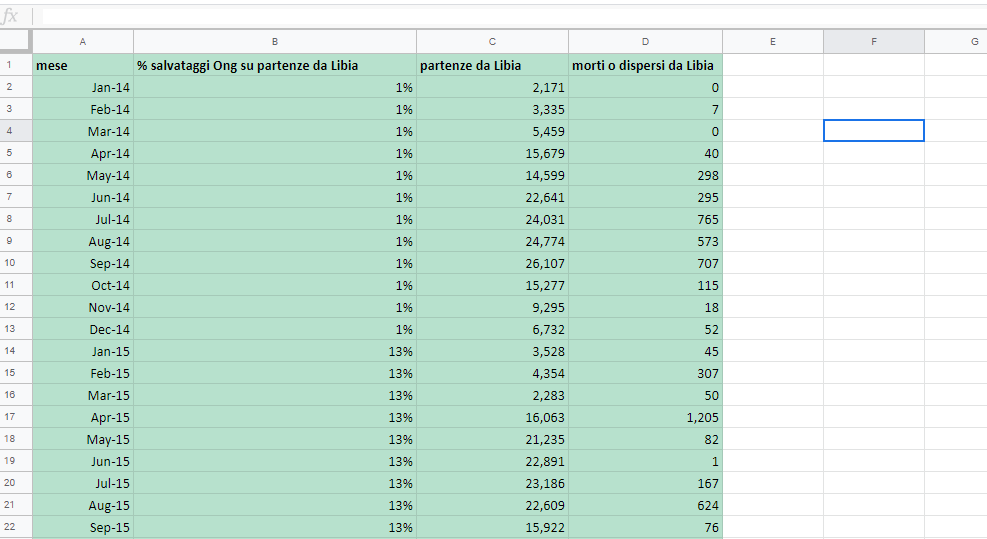Click the Apr-14 cell

(x=82, y=153)
